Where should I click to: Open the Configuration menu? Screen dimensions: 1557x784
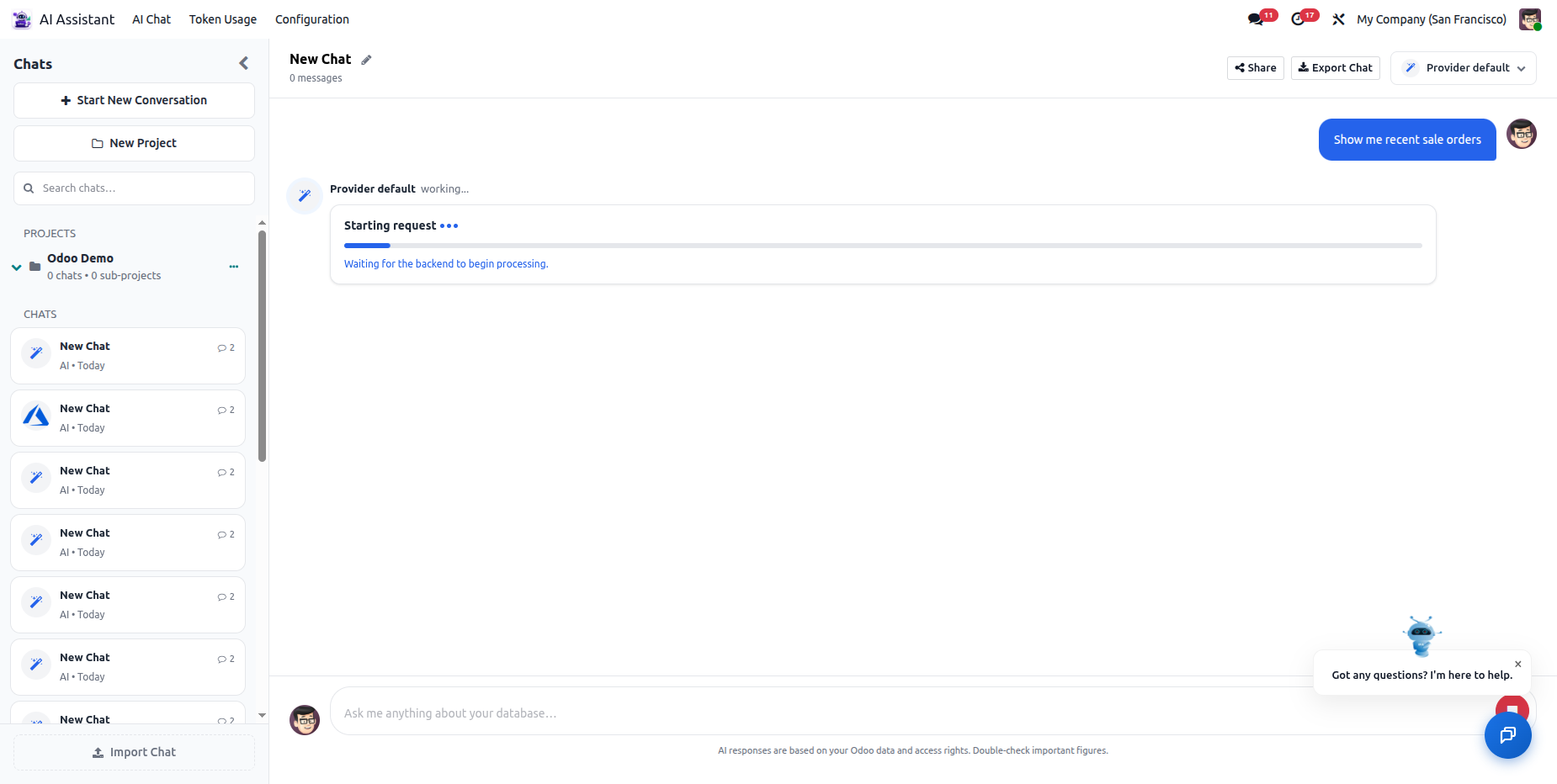[x=312, y=19]
